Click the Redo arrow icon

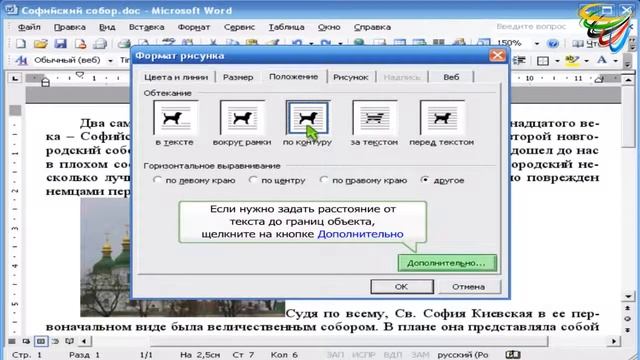click(326, 43)
